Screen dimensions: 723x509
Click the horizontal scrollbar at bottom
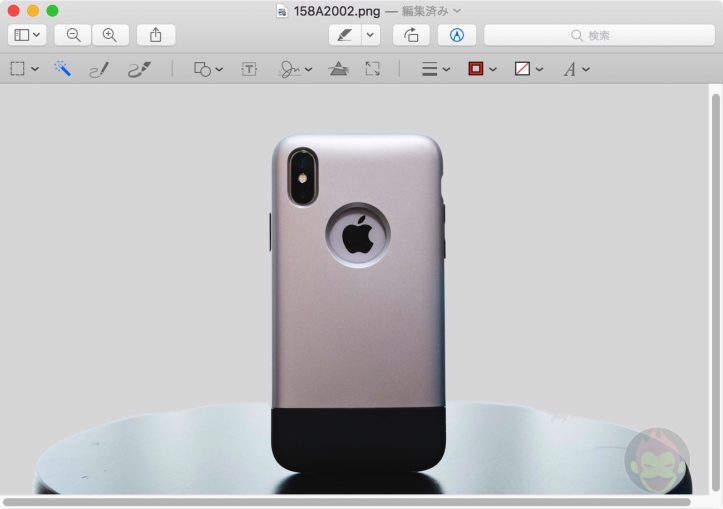coord(347,502)
